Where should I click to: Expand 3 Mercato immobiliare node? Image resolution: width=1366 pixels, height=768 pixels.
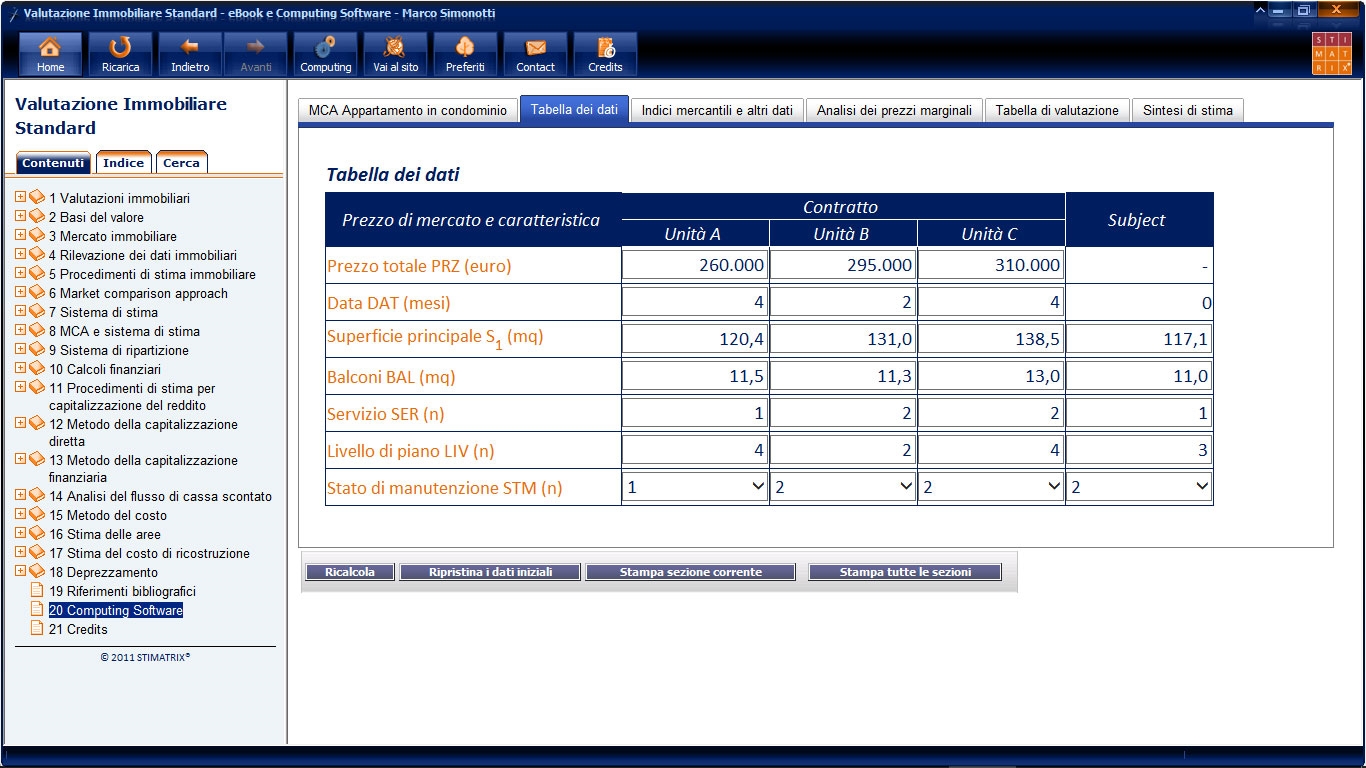[20, 235]
